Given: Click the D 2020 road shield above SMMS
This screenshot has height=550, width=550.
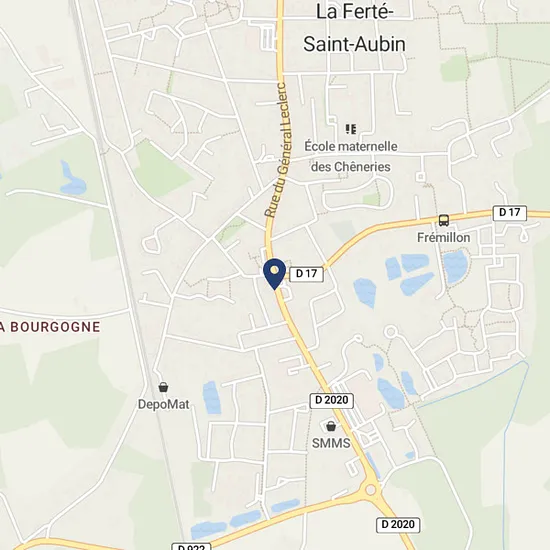Looking at the screenshot, I should (x=331, y=400).
